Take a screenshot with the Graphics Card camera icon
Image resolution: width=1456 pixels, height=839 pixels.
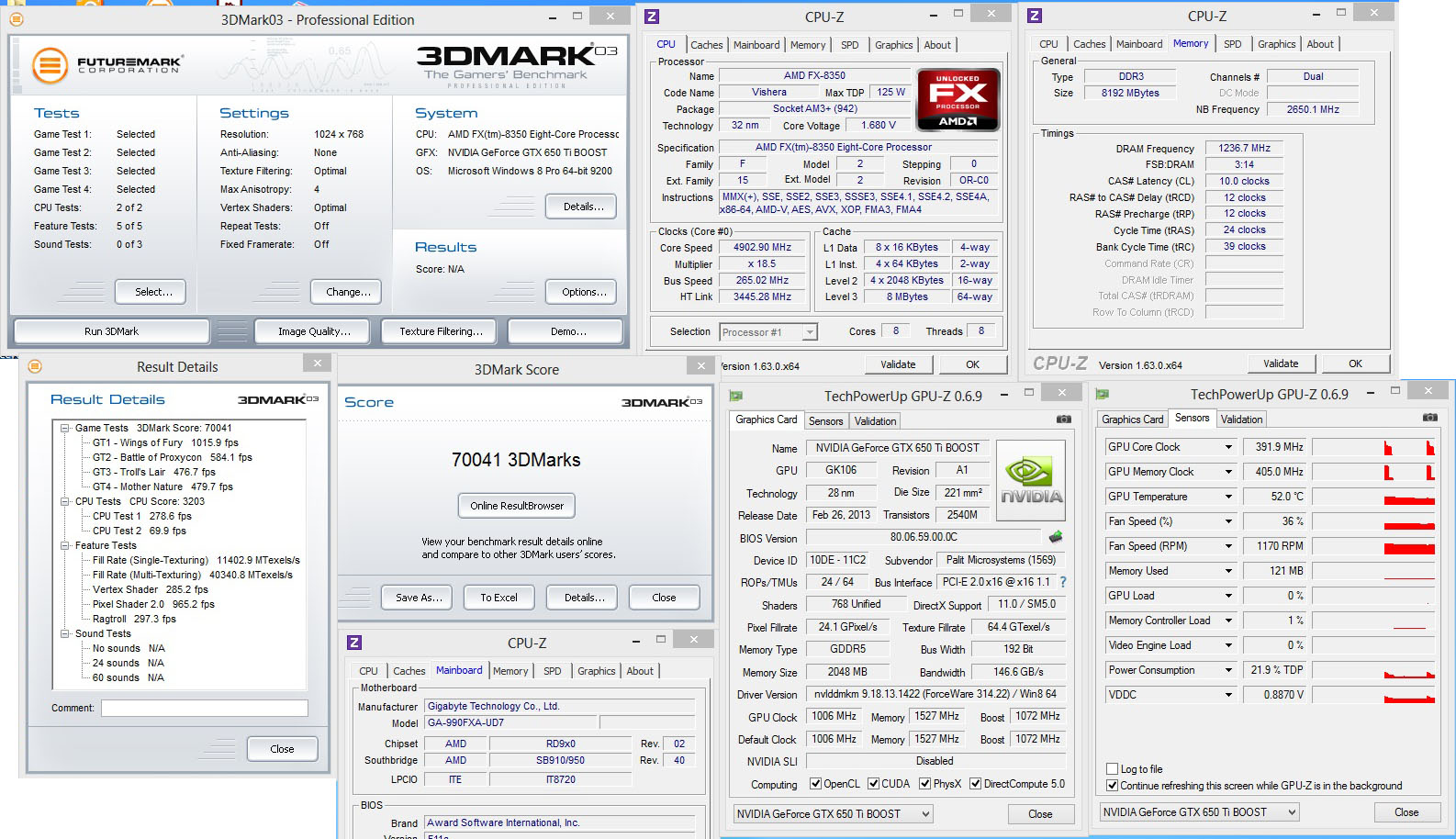[1064, 419]
